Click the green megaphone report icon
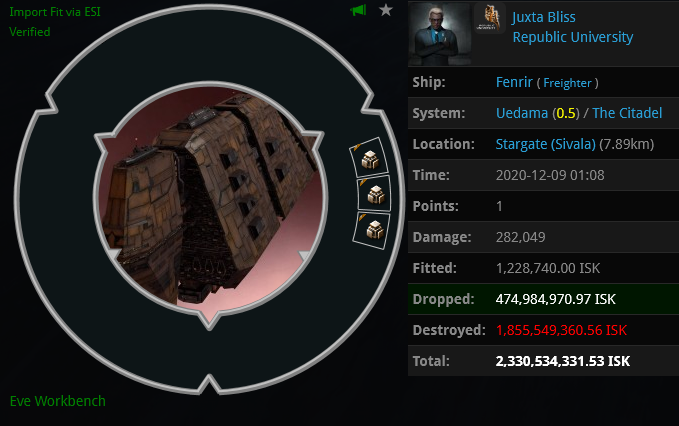The image size is (679, 426). tap(359, 10)
